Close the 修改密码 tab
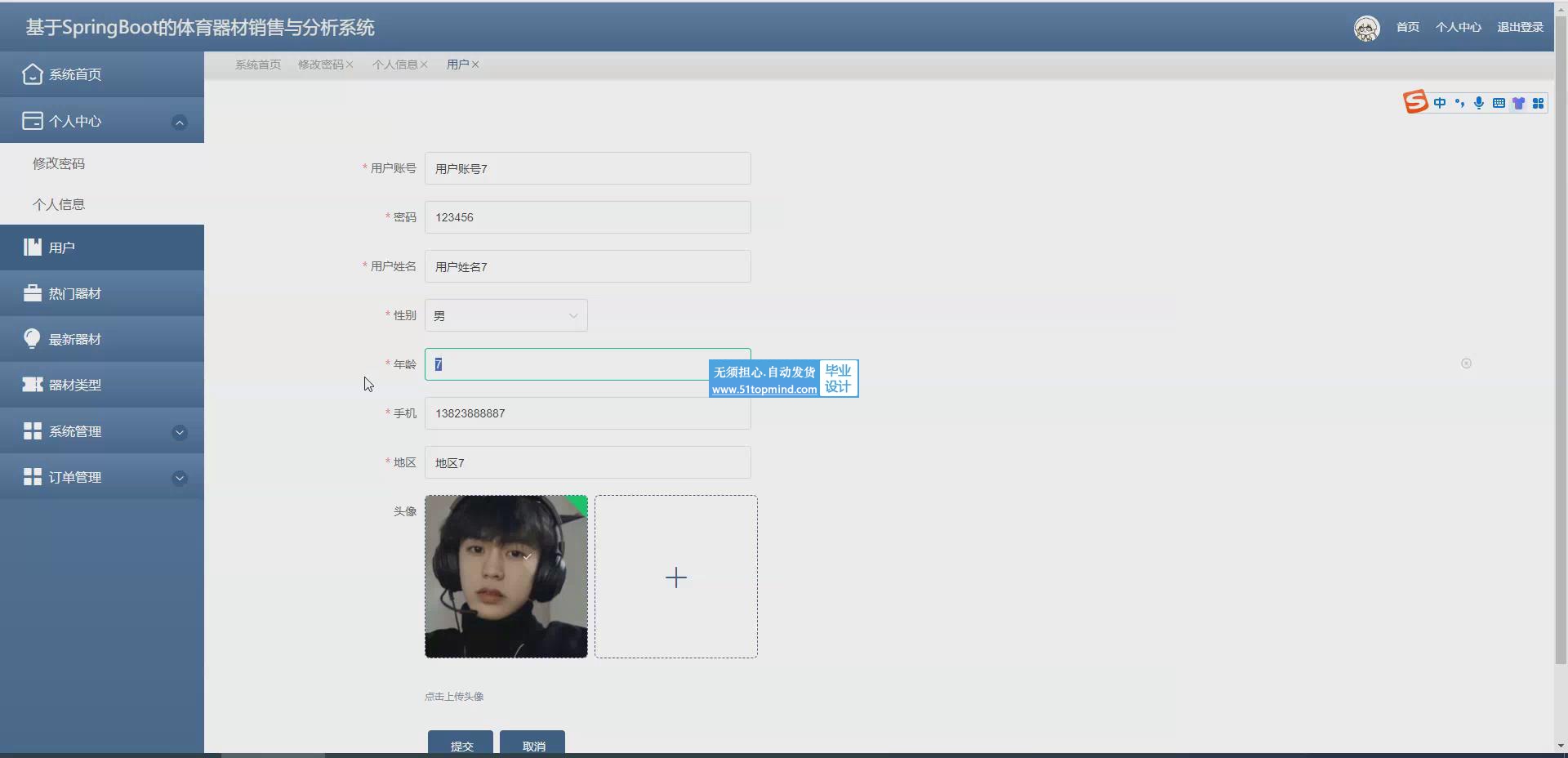 pos(350,65)
